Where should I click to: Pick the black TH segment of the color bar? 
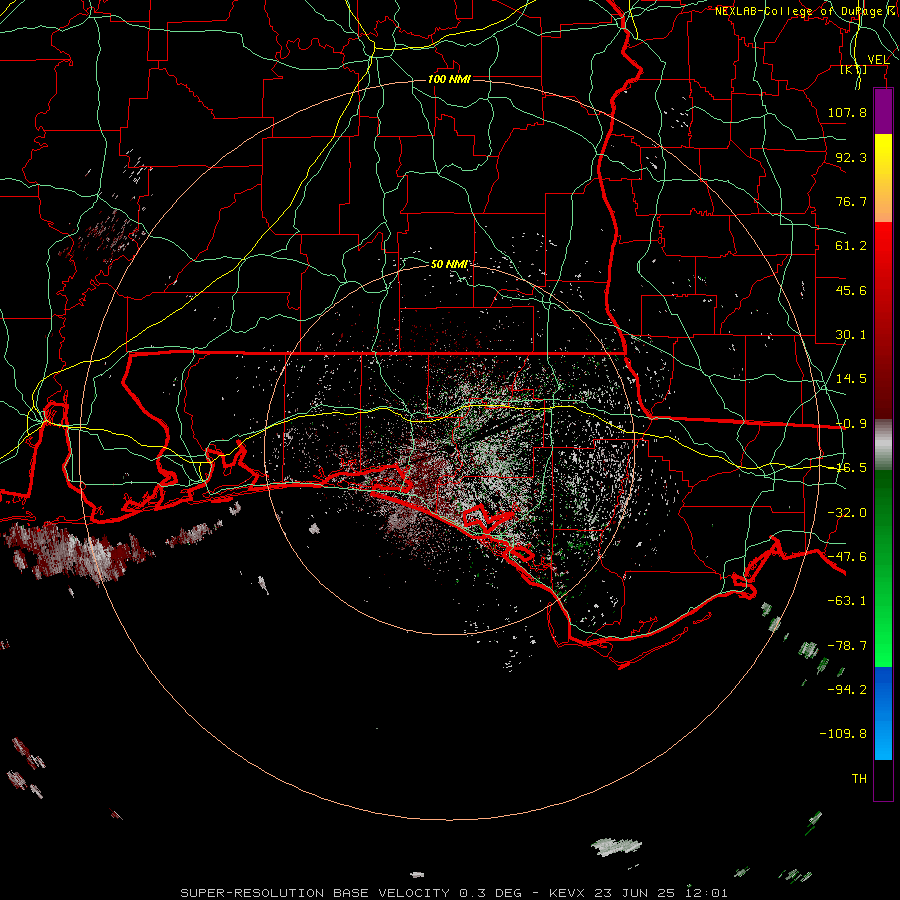pyautogui.click(x=883, y=779)
